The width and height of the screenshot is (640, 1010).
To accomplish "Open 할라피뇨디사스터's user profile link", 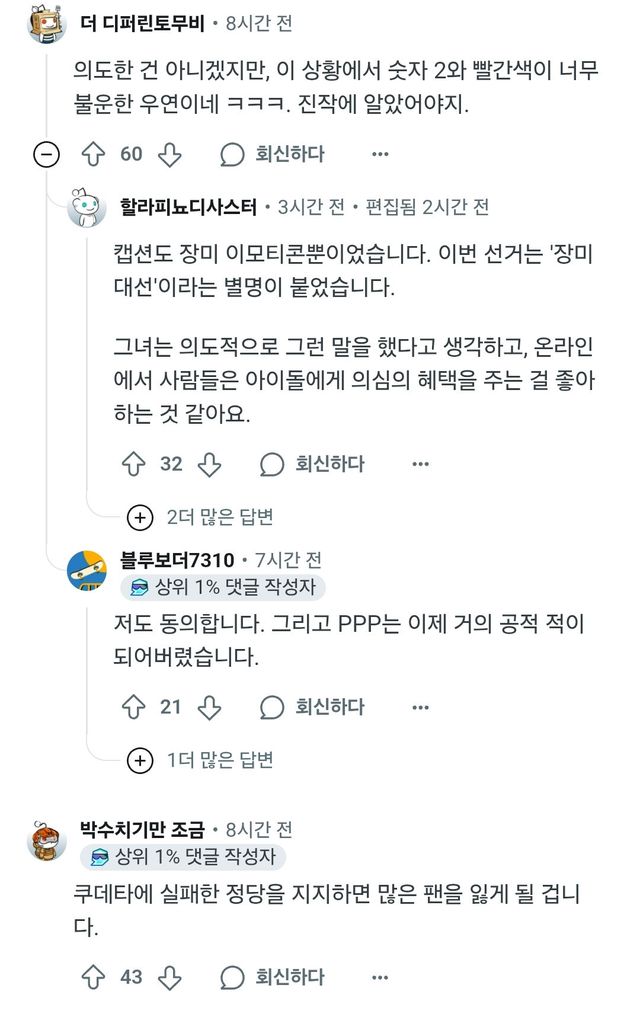I will pyautogui.click(x=188, y=207).
